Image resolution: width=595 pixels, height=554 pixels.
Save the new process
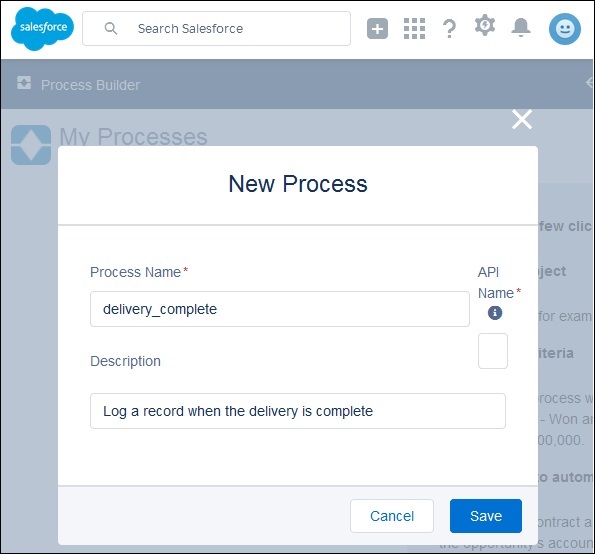point(486,516)
